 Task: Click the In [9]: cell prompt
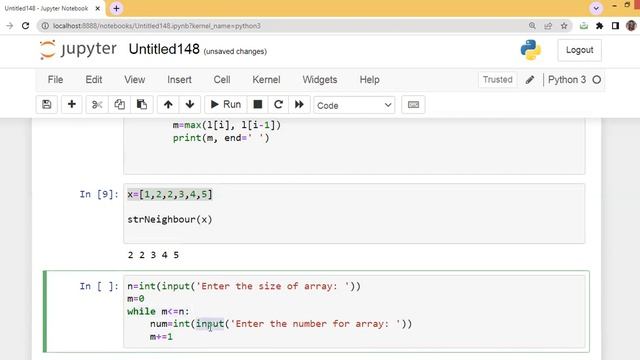click(98, 194)
